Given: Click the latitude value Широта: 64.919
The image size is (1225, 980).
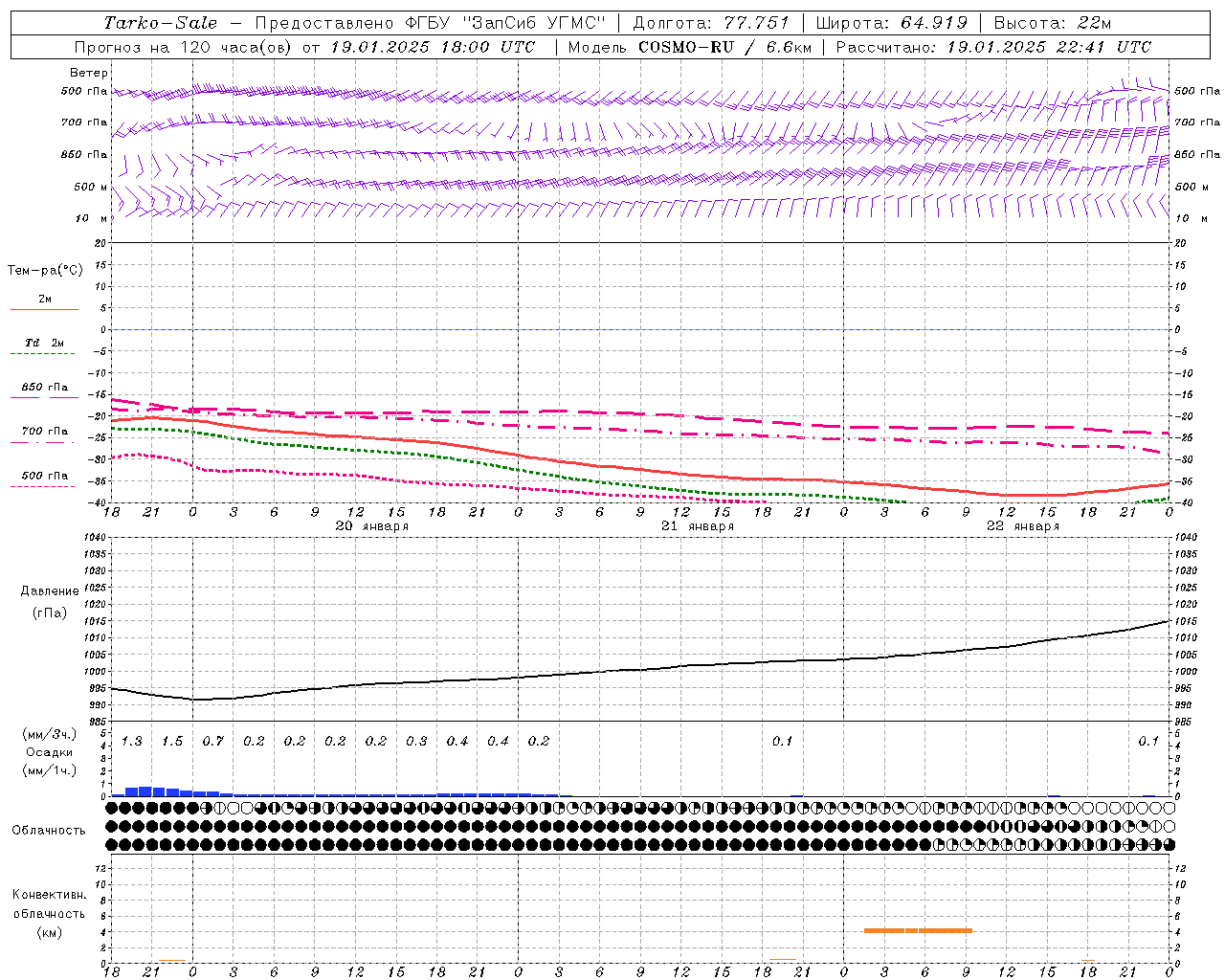Looking at the screenshot, I should pos(891,23).
